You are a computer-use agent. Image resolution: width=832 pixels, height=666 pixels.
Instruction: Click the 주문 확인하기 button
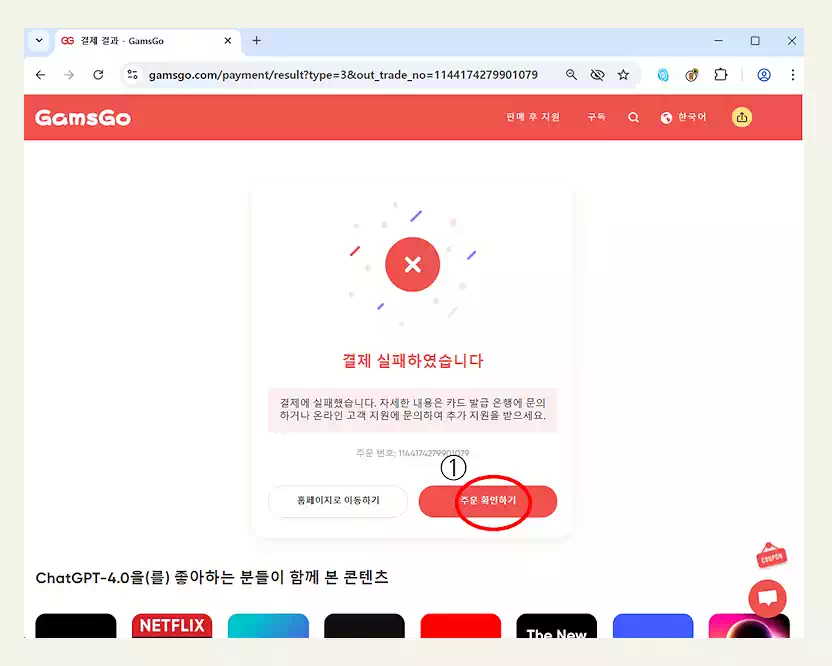tap(488, 502)
